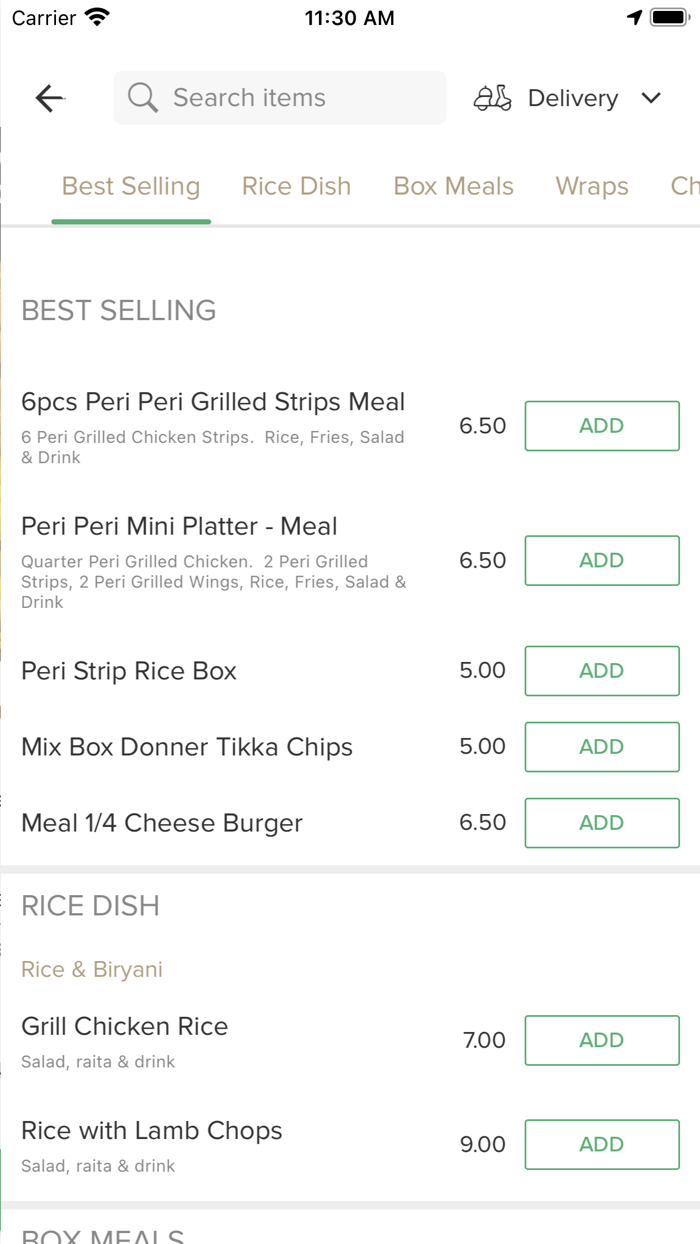Tap the location arrow status icon
Image resolution: width=700 pixels, height=1244 pixels.
coord(634,18)
